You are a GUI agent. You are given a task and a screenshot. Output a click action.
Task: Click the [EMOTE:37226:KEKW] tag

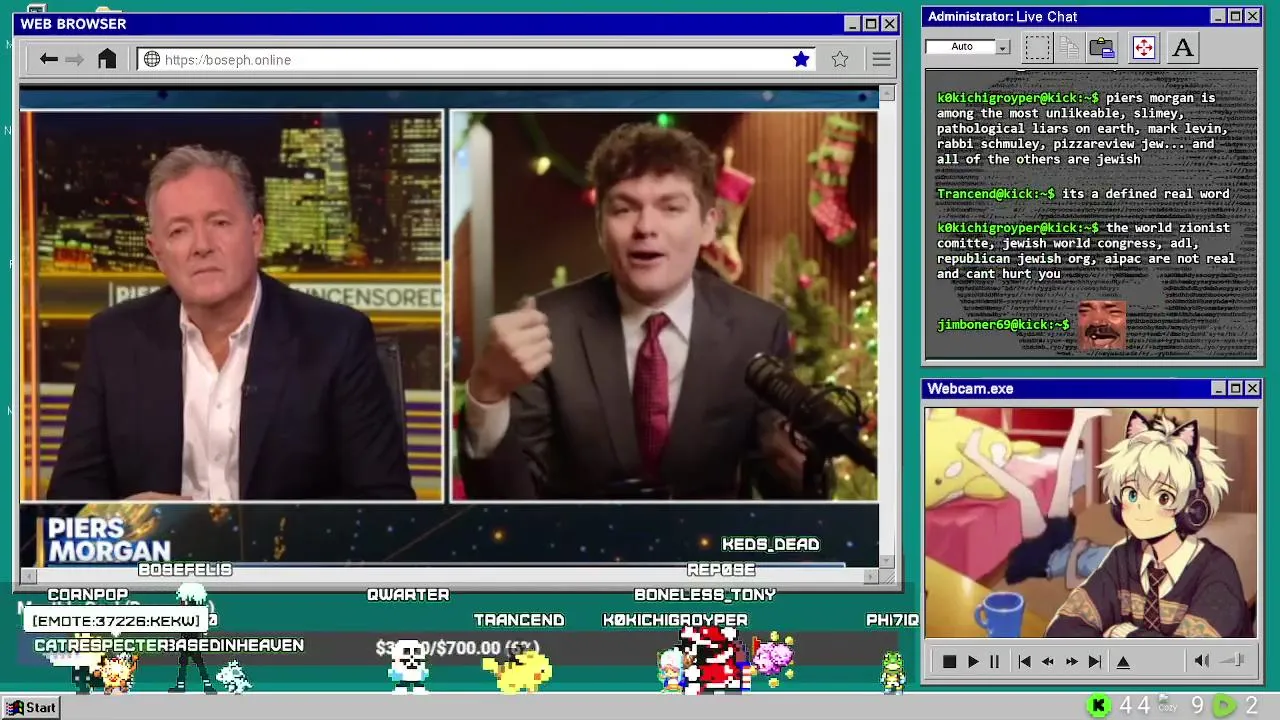(116, 621)
